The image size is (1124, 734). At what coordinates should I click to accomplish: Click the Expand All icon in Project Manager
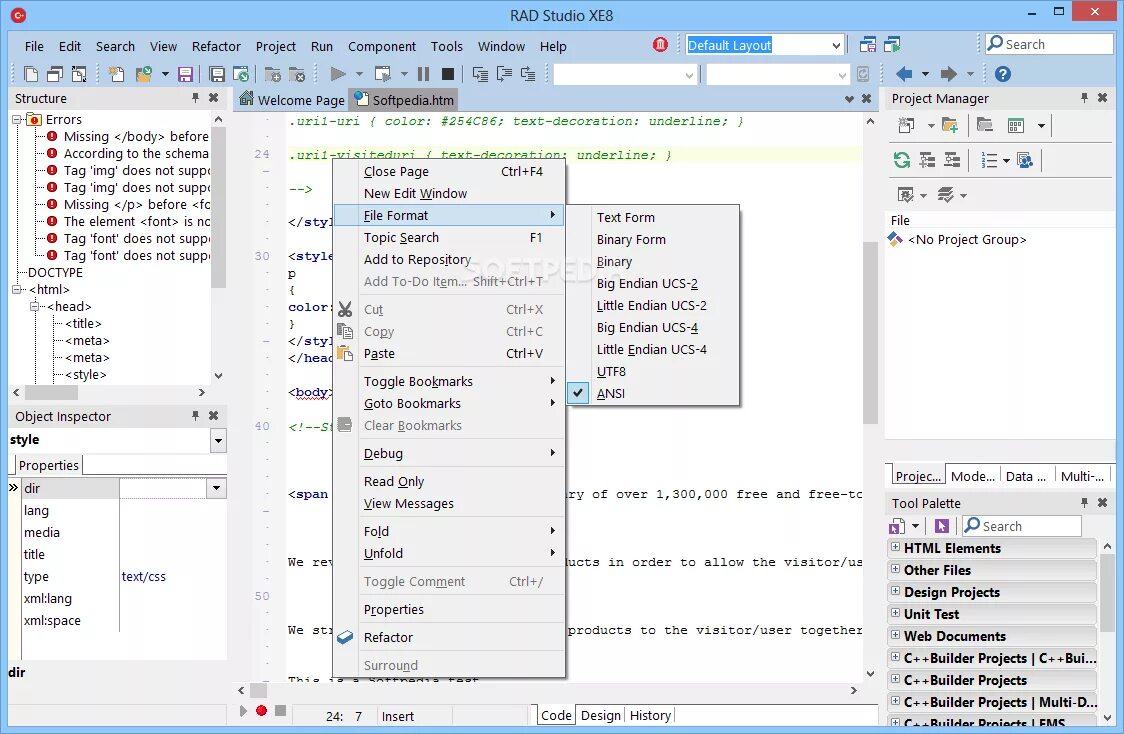point(927,160)
